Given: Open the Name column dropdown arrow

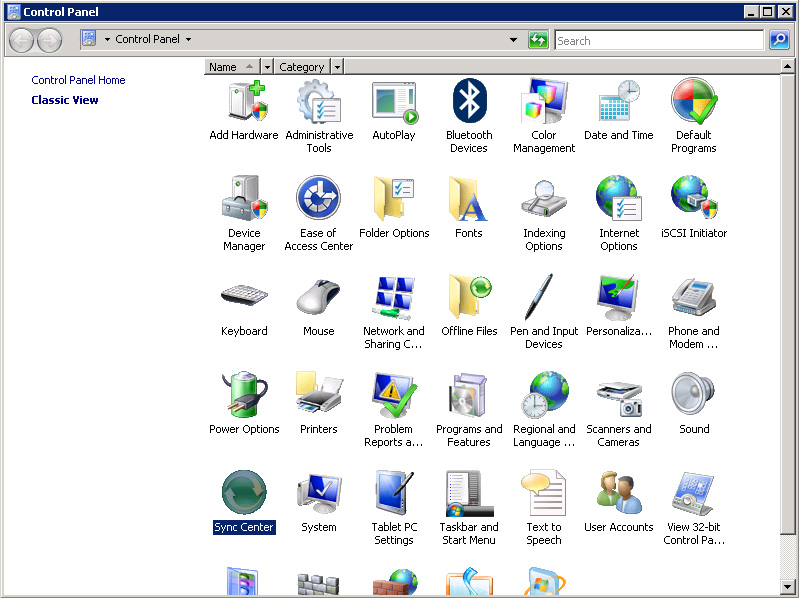Looking at the screenshot, I should (267, 67).
